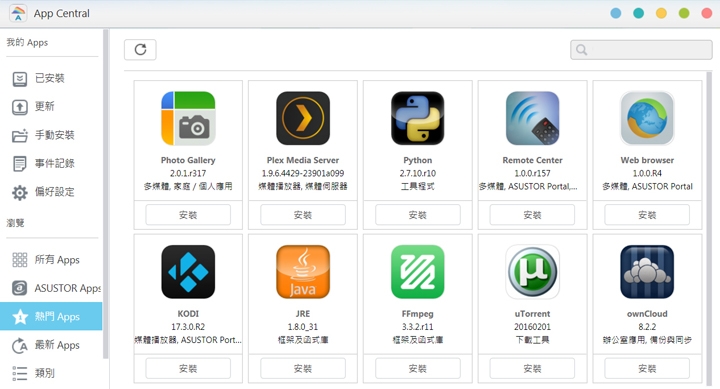
Task: Click the App Central logo icon
Action: pos(18,13)
